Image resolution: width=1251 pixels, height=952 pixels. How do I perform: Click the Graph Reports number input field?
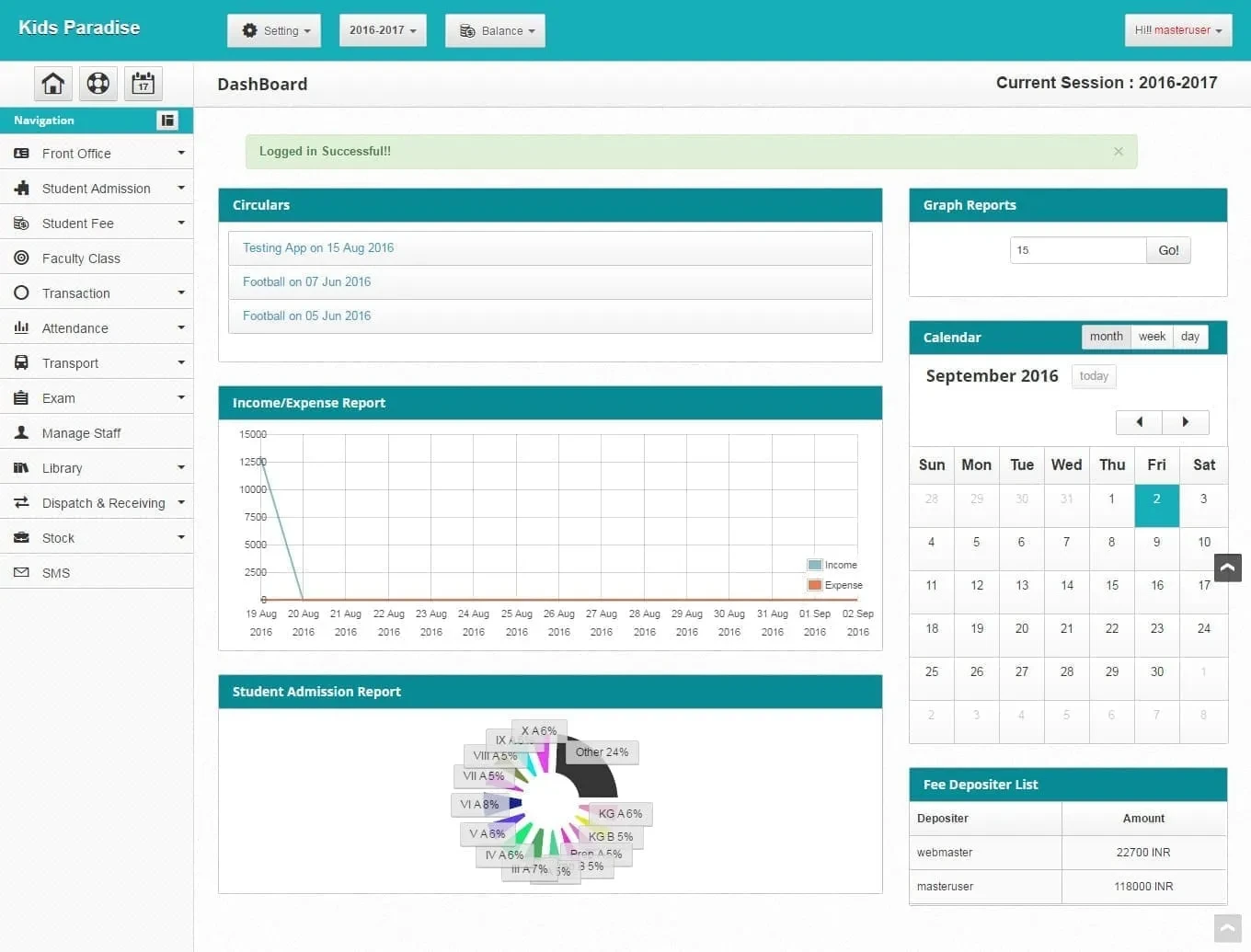1076,249
